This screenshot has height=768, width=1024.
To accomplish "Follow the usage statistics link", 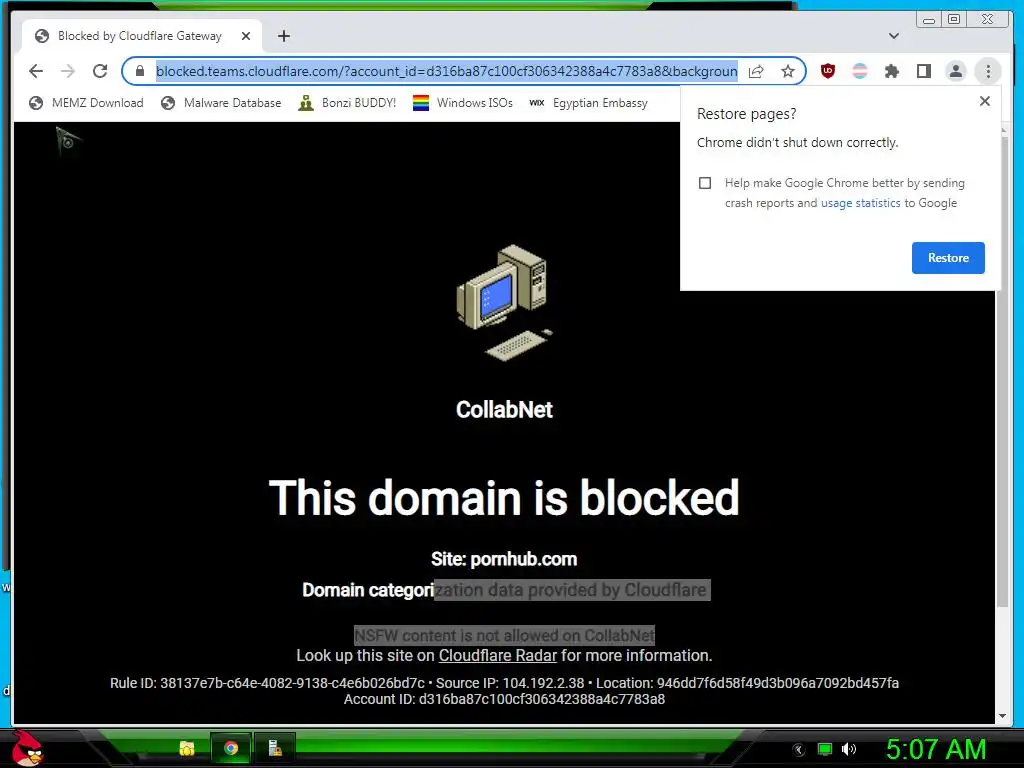I will click(x=860, y=203).
